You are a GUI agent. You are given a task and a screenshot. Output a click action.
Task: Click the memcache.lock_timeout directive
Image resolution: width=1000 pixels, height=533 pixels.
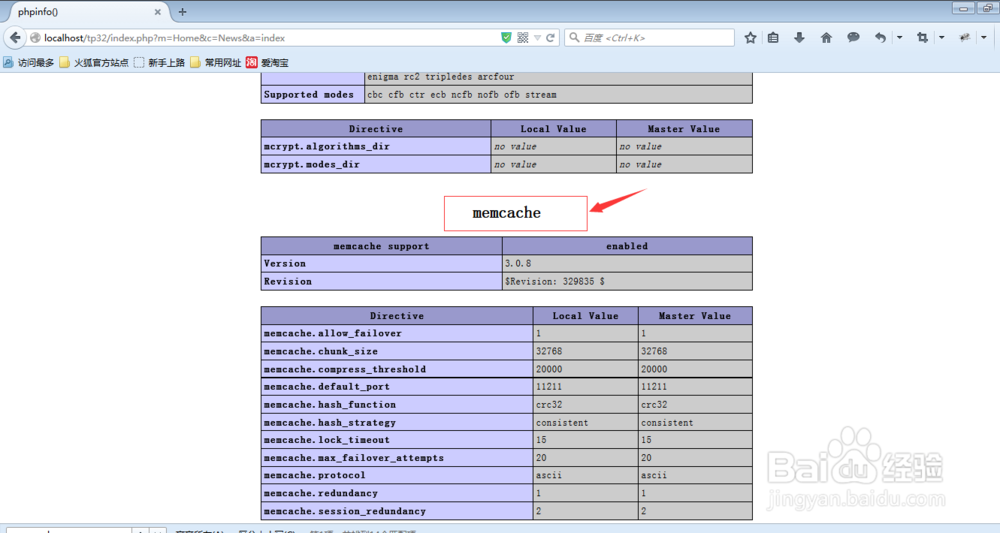[327, 440]
